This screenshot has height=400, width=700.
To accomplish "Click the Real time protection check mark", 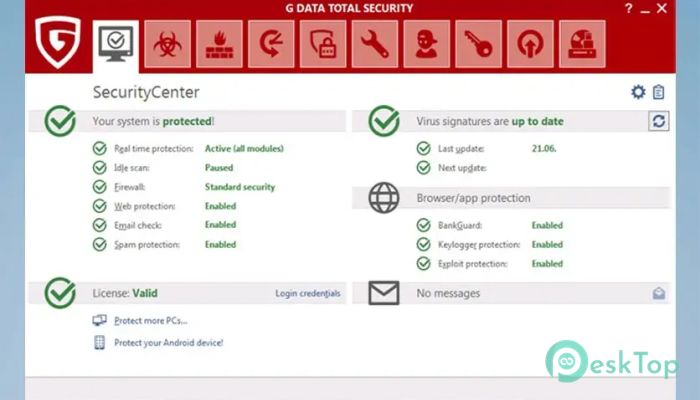I will coord(100,148).
